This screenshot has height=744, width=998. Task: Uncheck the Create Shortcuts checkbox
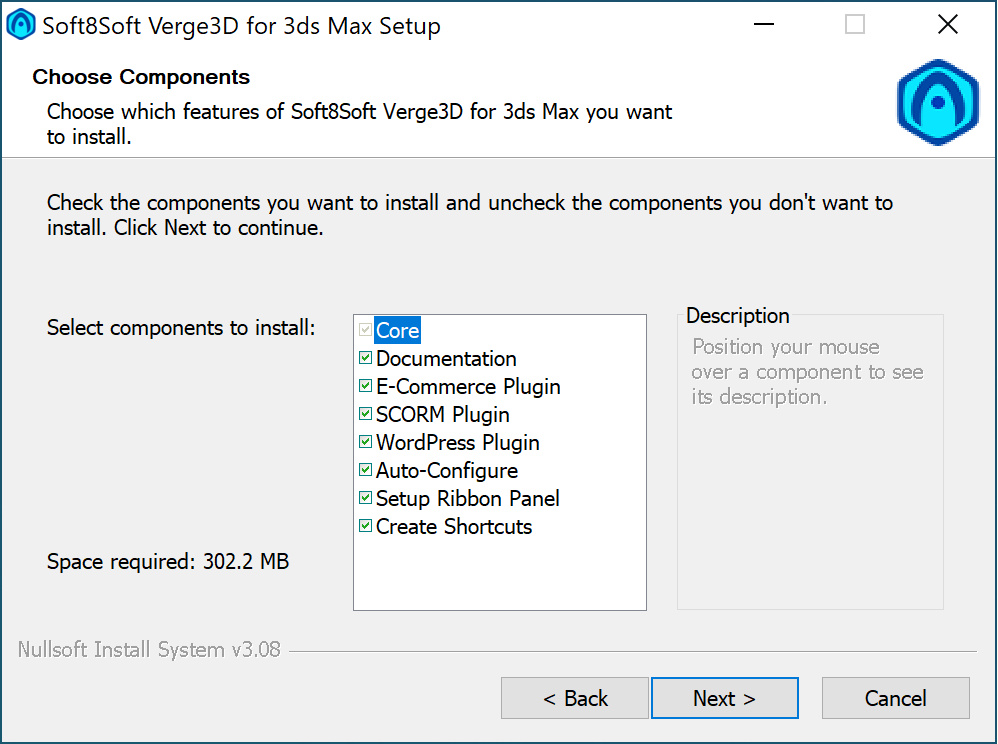365,526
